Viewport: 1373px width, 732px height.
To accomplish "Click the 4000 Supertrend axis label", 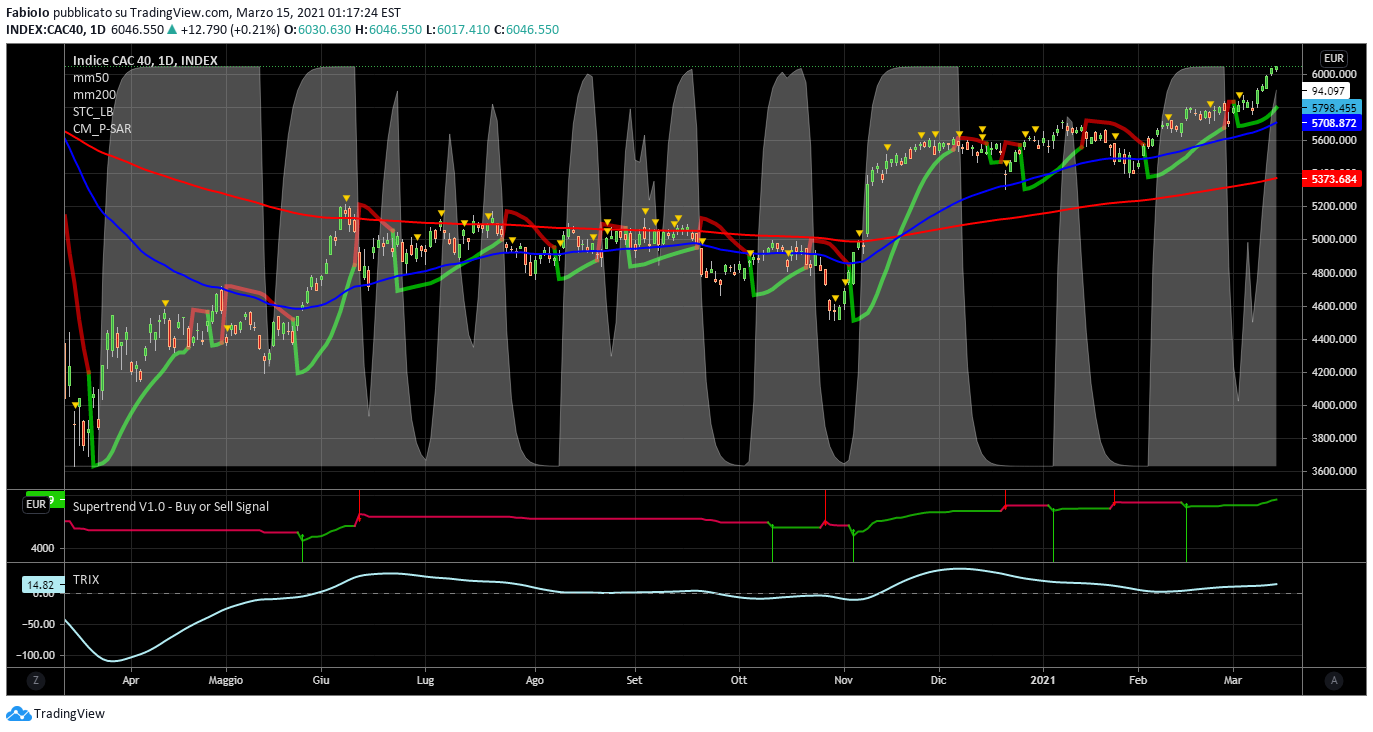I will click(42, 548).
